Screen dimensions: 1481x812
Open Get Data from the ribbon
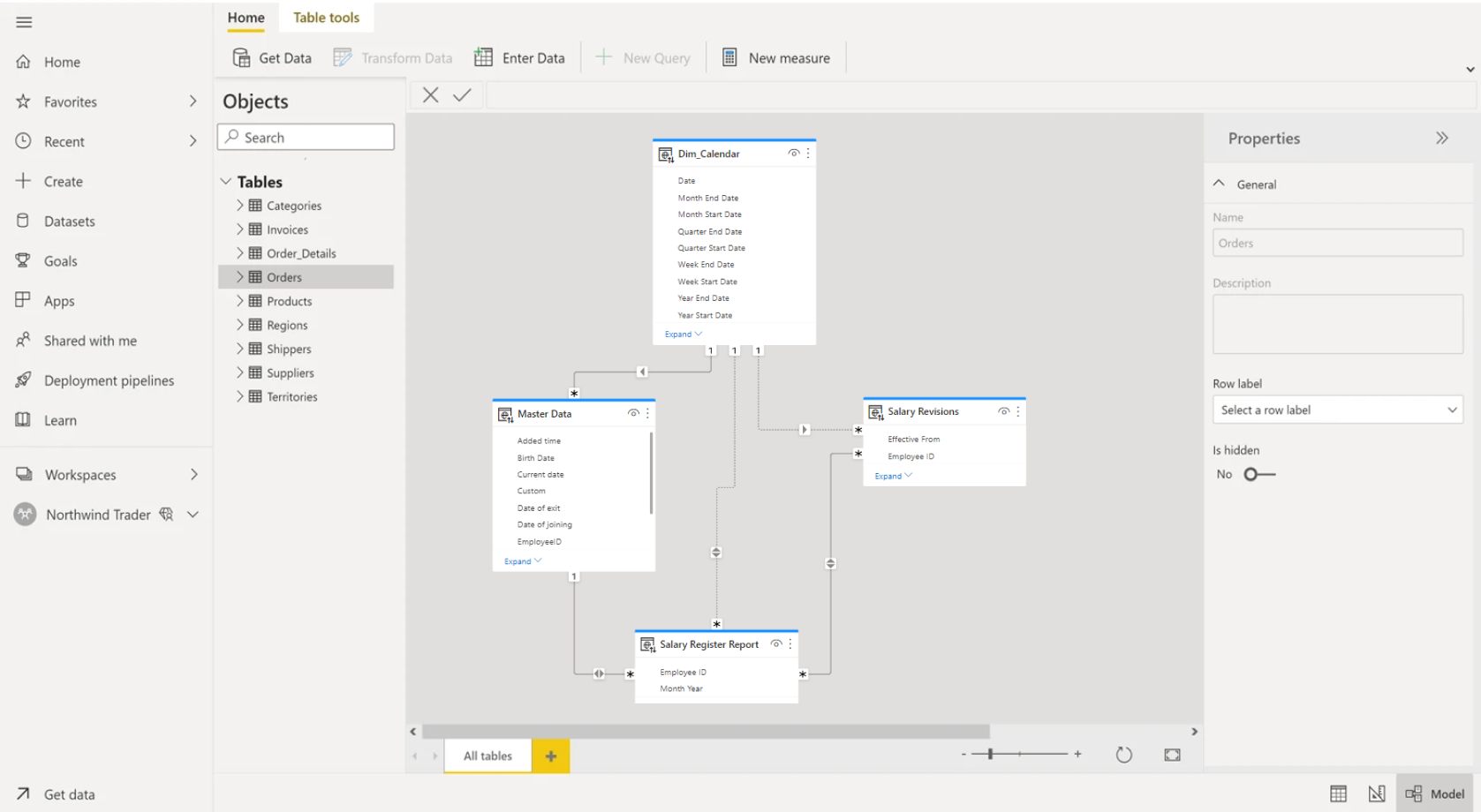coord(271,57)
